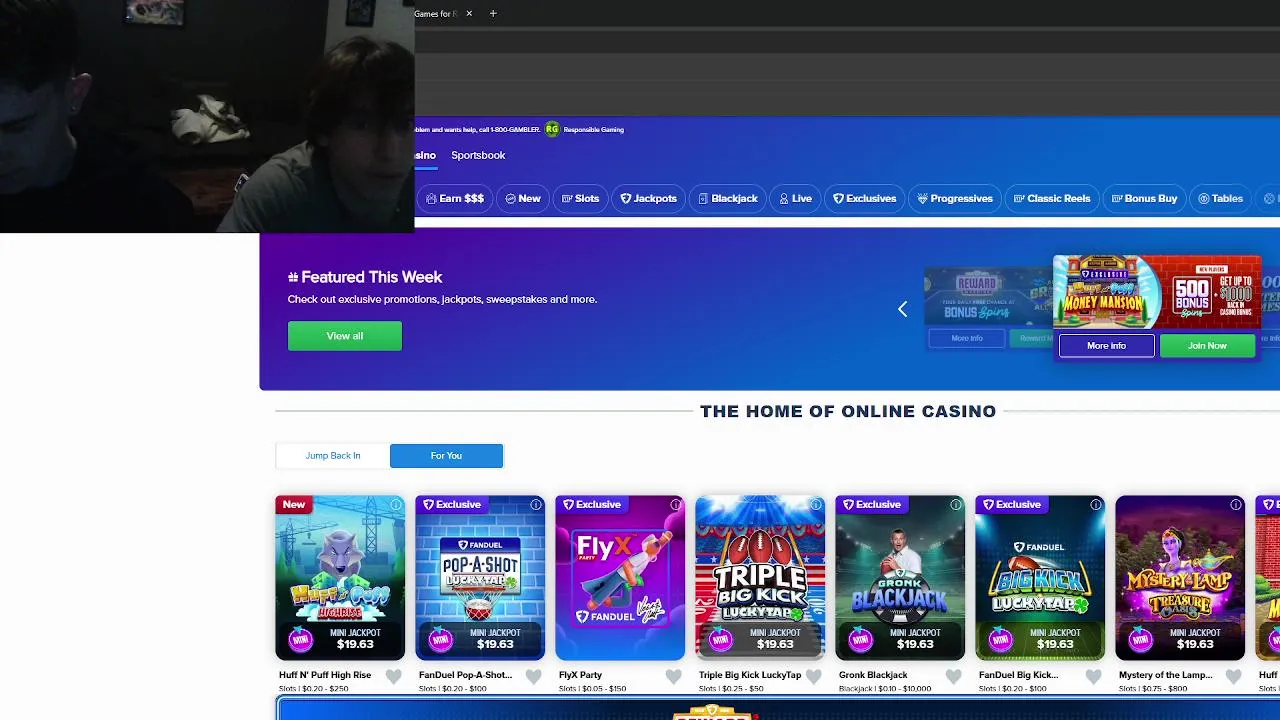Viewport: 1280px width, 720px height.
Task: Select the Progressives category
Action: [x=955, y=198]
